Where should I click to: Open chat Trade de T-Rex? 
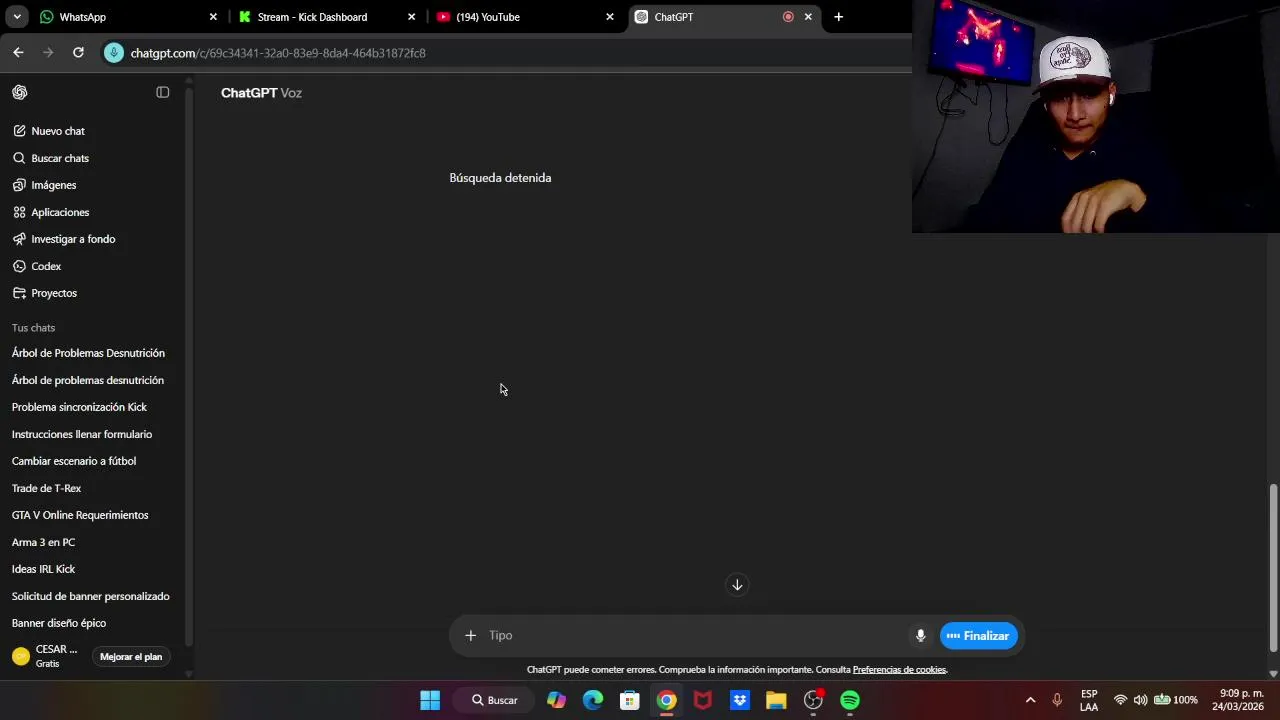coord(46,488)
